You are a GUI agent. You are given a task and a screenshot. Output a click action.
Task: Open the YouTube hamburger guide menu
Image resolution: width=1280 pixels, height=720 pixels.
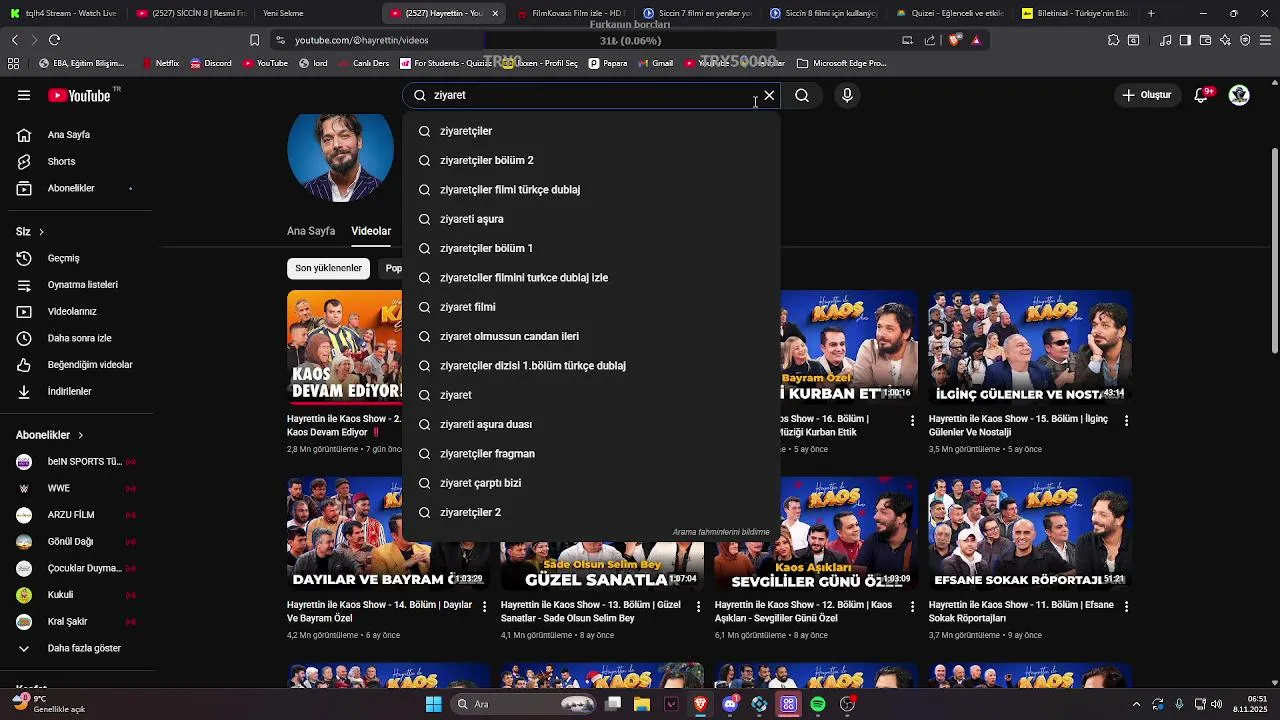click(x=24, y=95)
